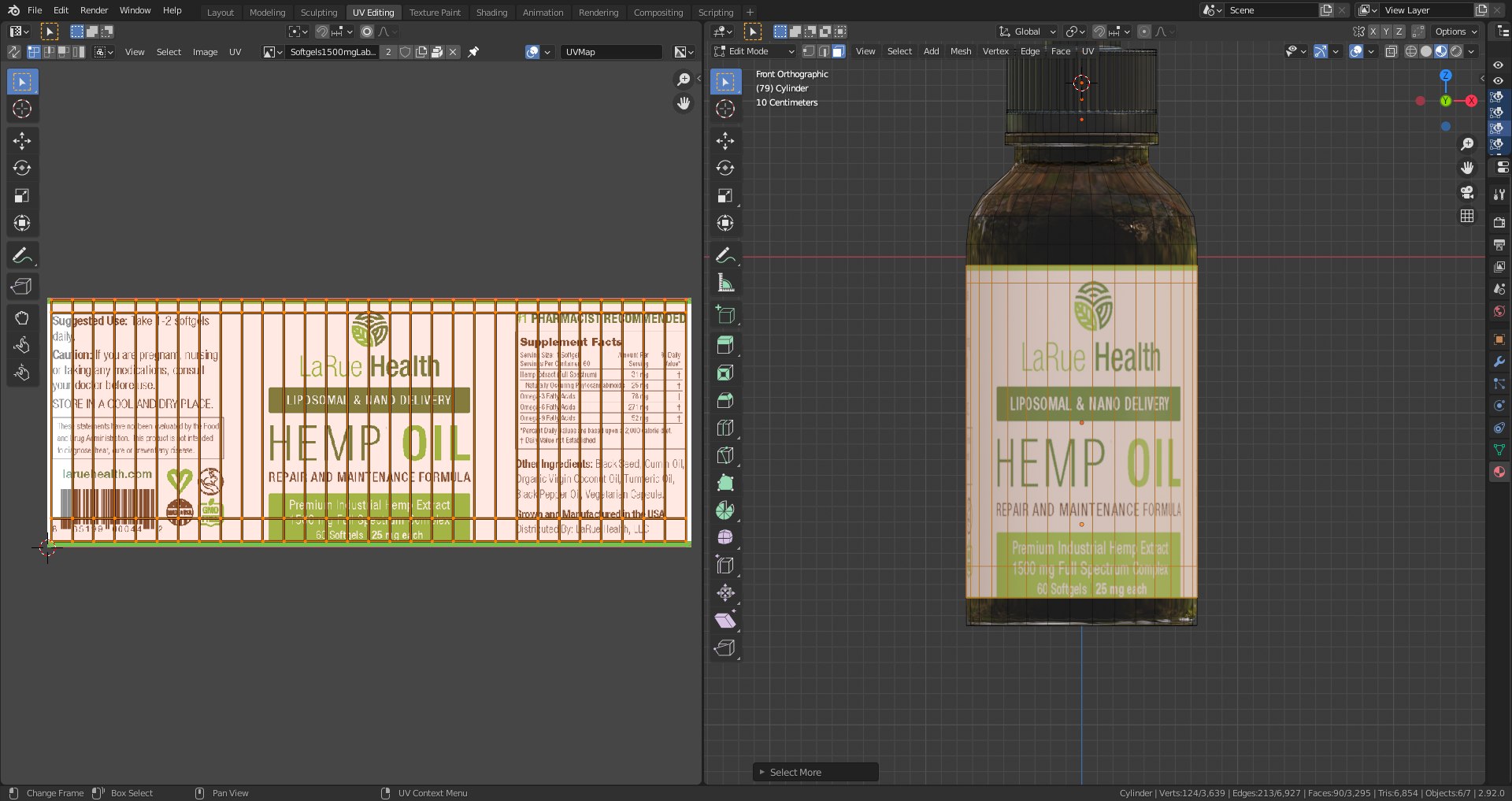This screenshot has width=1512, height=801.
Task: Toggle UV sync selection
Action: point(13,52)
